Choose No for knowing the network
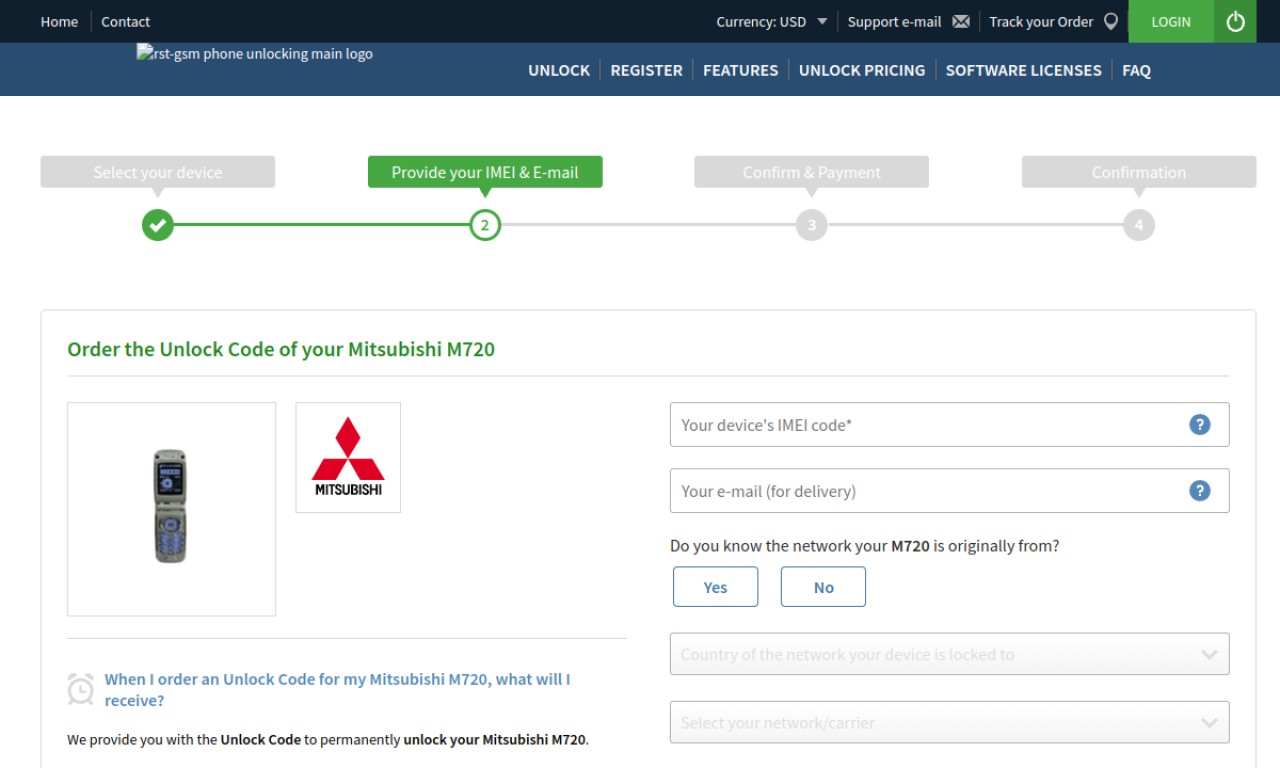This screenshot has width=1280, height=768. [x=823, y=587]
